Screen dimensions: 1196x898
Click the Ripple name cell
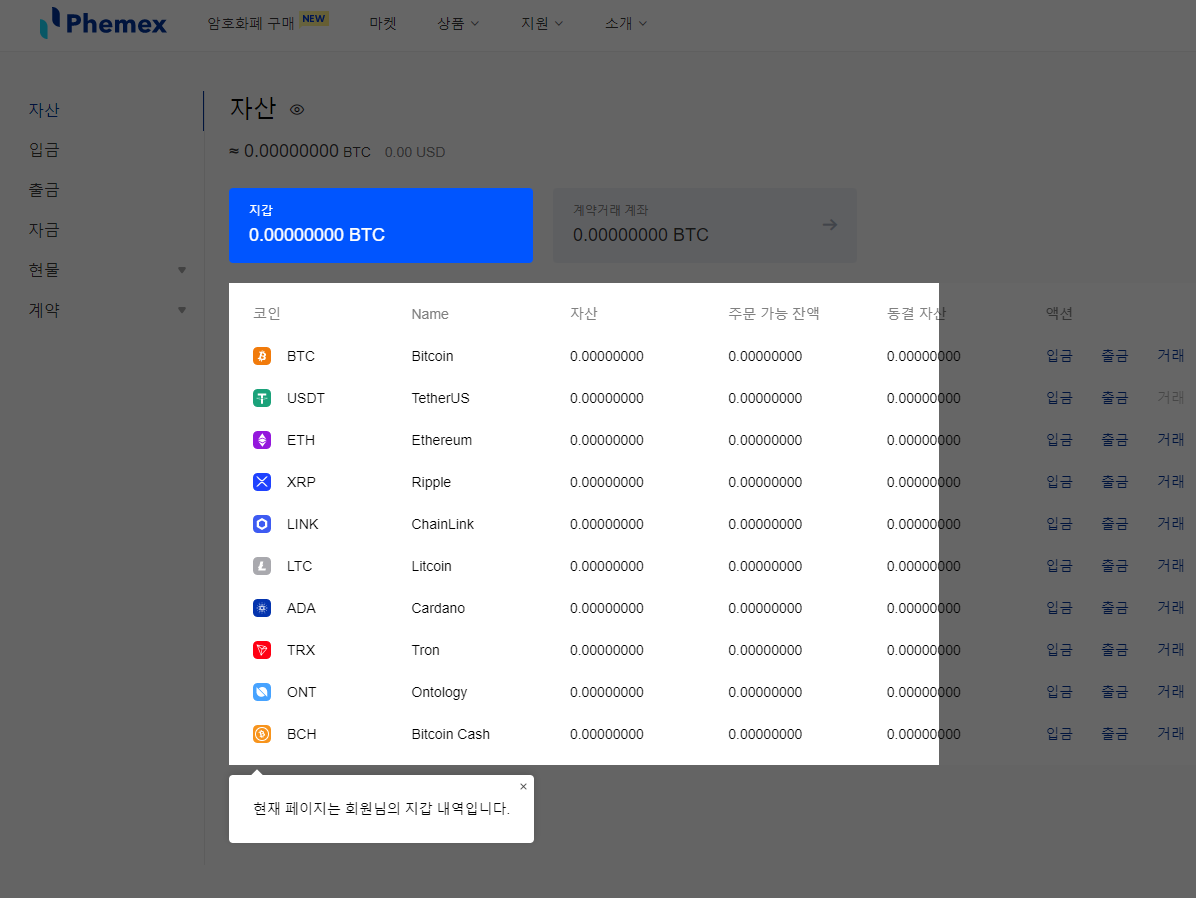pos(432,483)
